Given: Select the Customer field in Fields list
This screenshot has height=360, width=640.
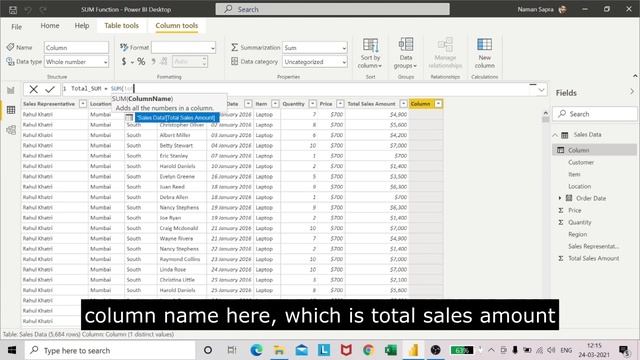Looking at the screenshot, I should 581,162.
